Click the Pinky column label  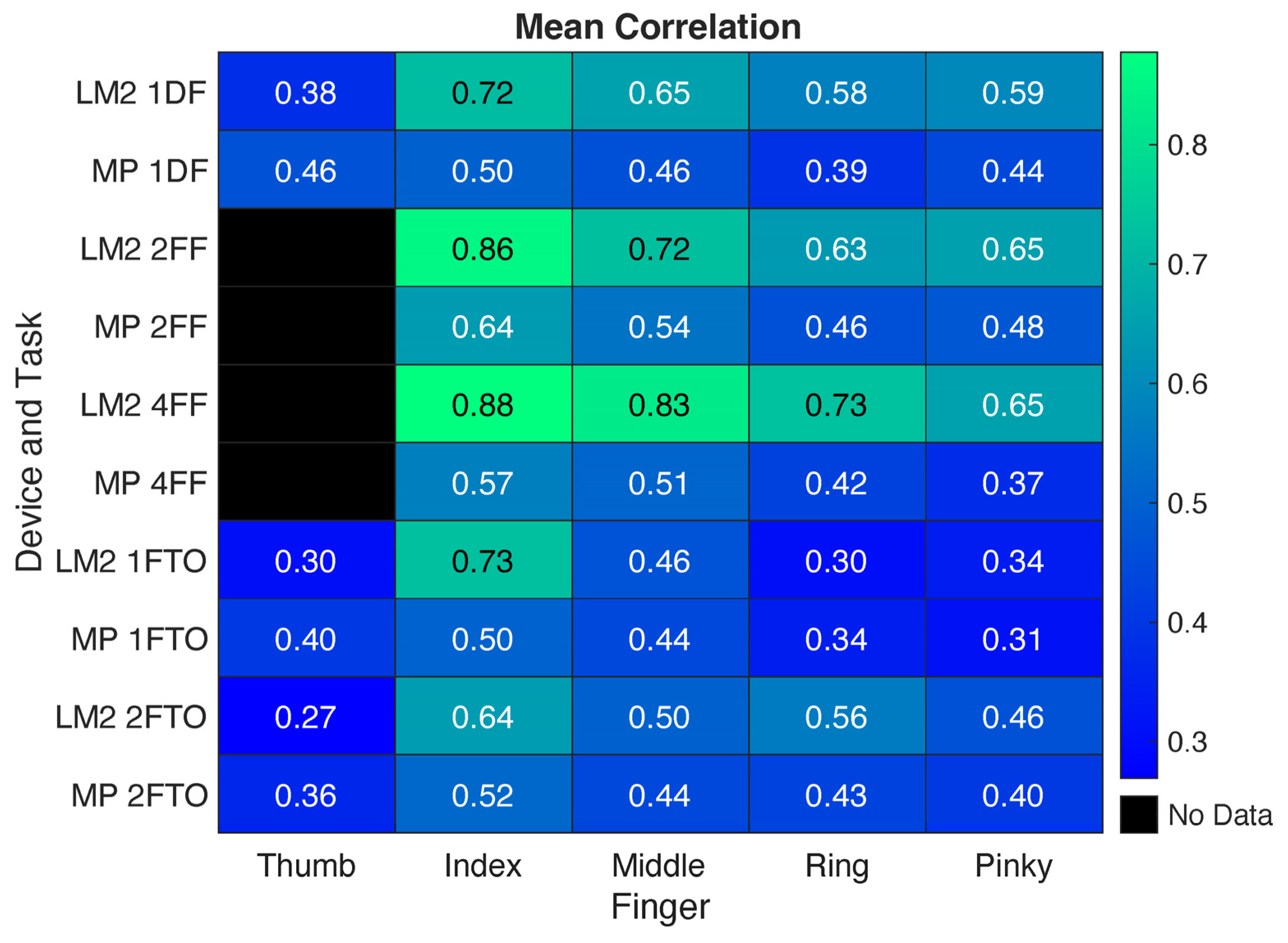click(x=1014, y=866)
